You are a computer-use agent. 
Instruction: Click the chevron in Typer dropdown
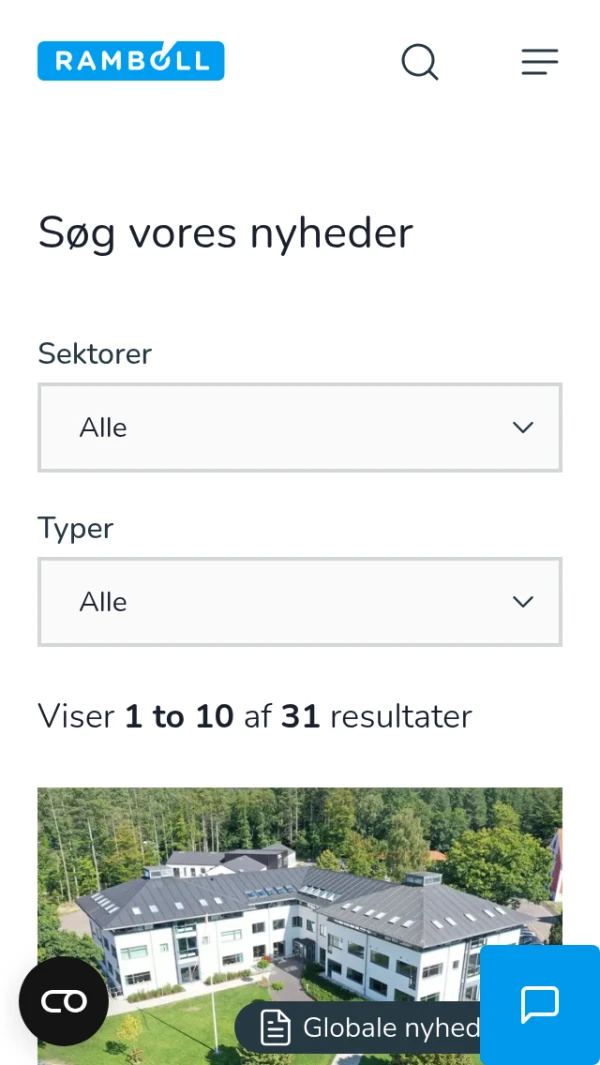click(523, 602)
